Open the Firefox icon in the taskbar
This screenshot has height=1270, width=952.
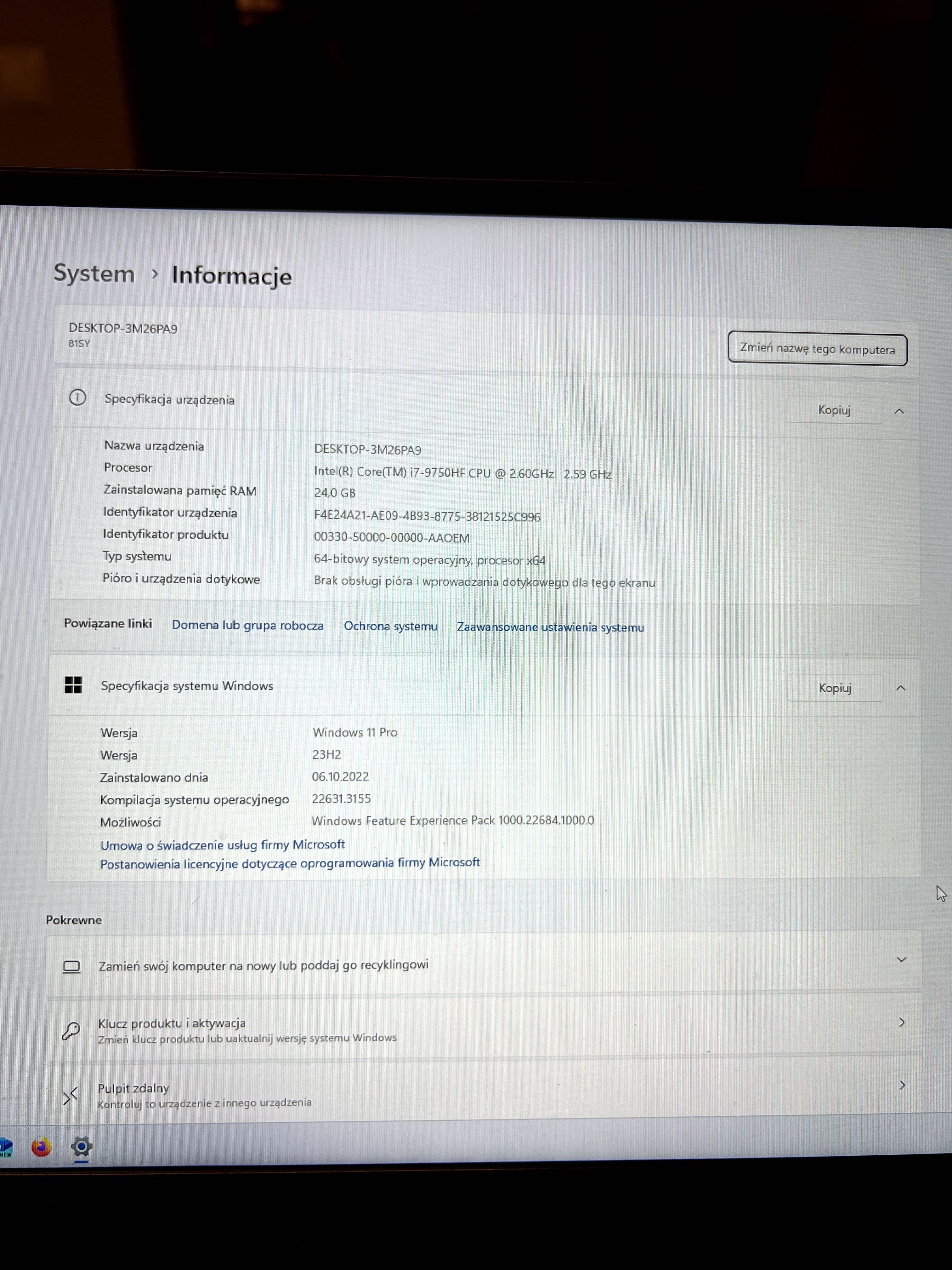[x=41, y=1147]
